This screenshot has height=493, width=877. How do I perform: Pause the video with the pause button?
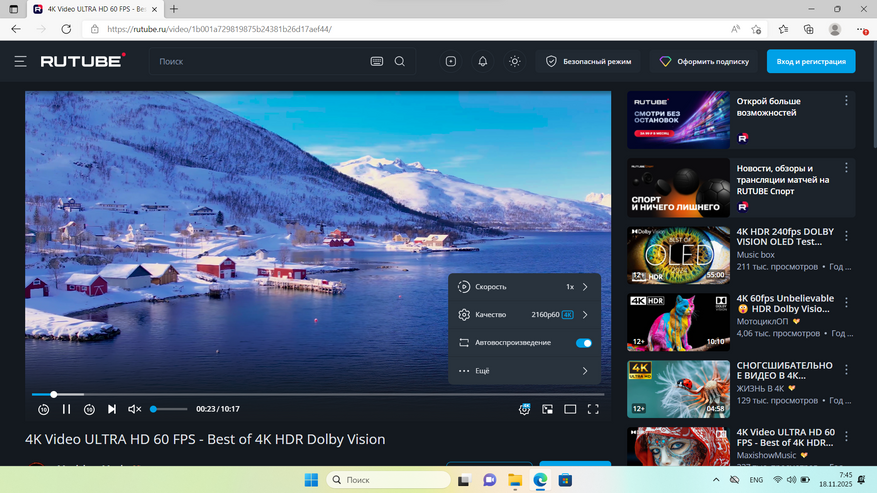66,409
